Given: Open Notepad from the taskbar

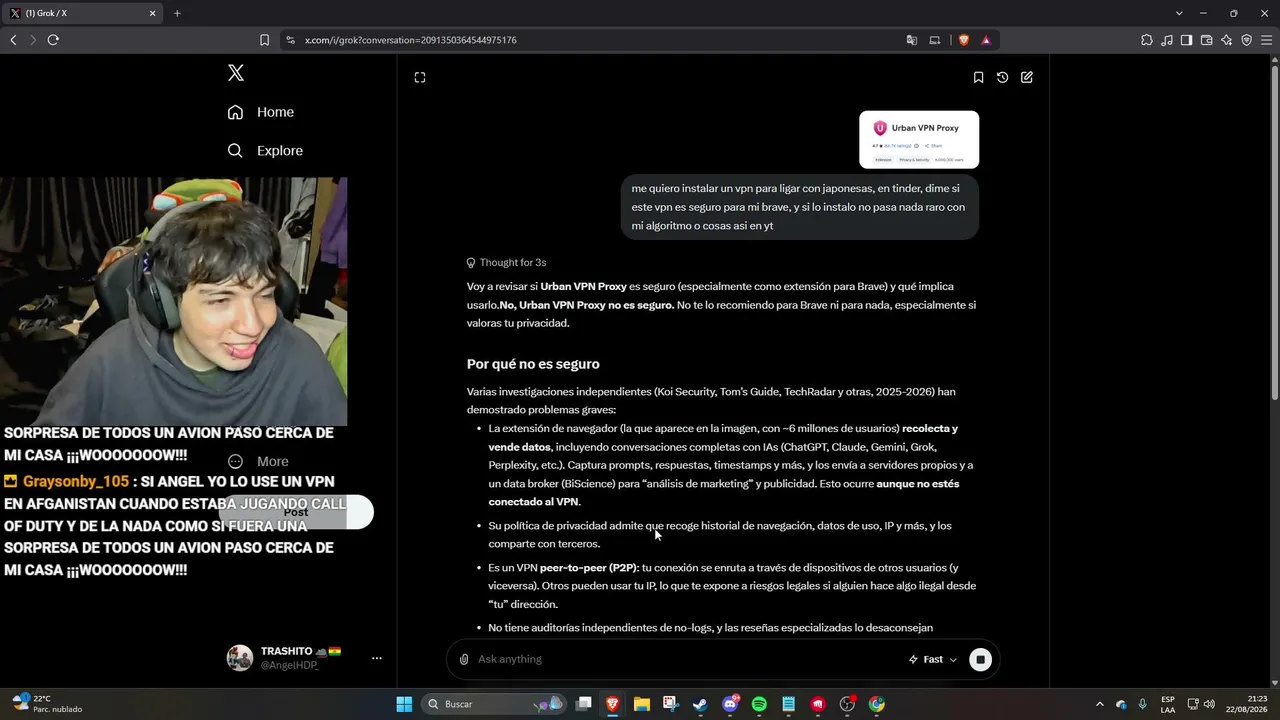Looking at the screenshot, I should 788,704.
